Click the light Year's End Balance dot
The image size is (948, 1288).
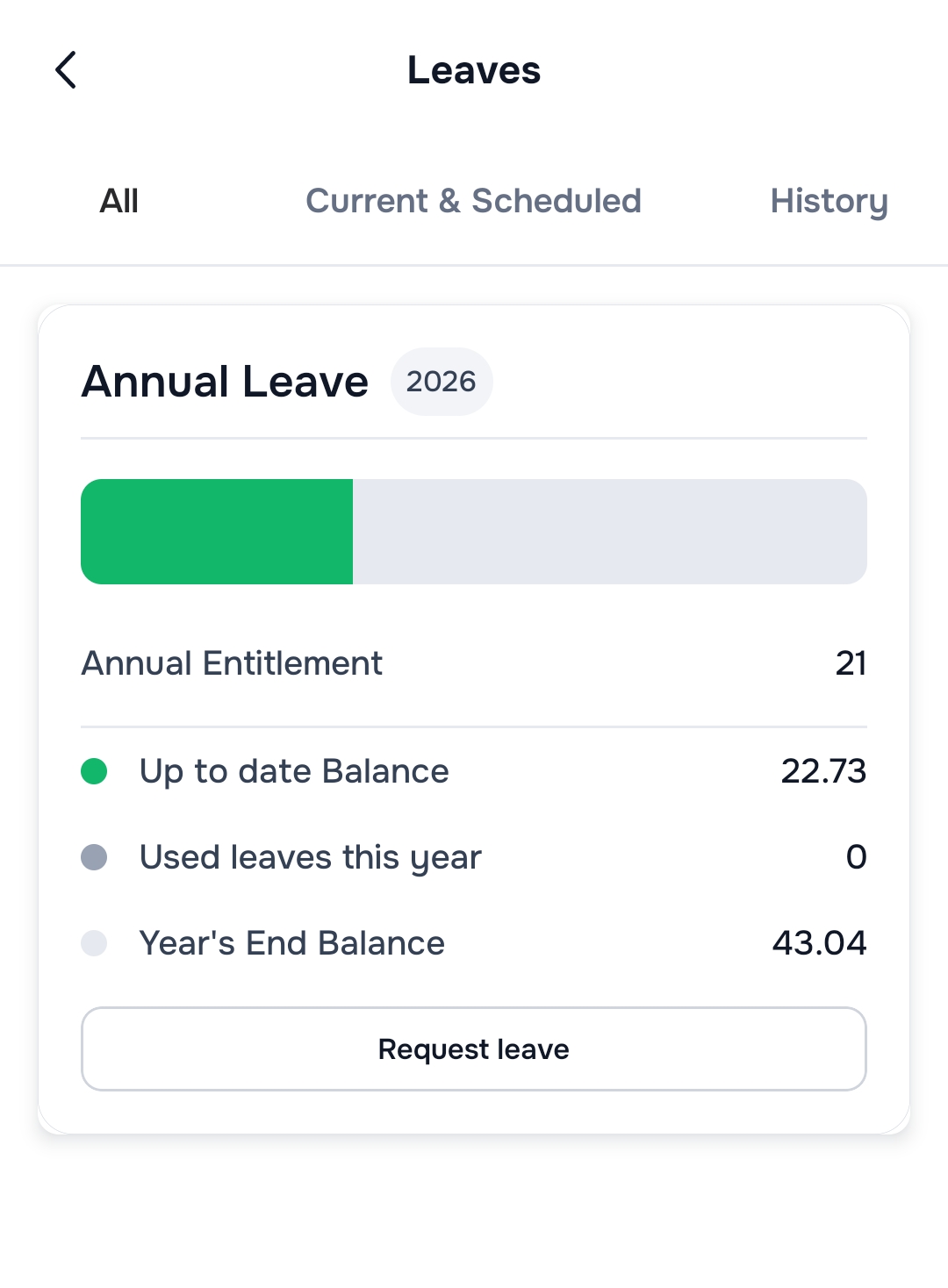pyautogui.click(x=94, y=943)
